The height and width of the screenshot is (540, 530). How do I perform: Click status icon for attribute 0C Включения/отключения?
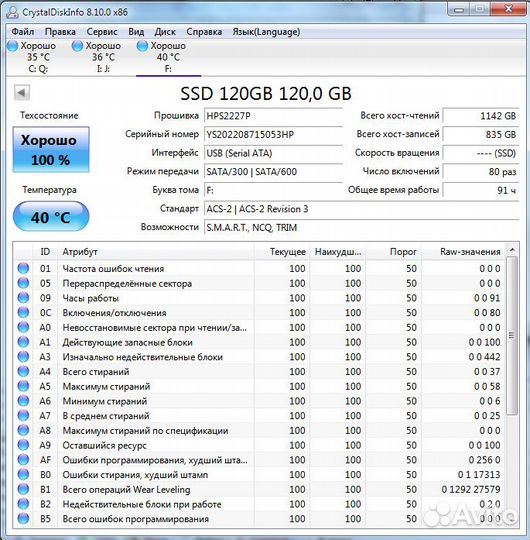click(x=23, y=313)
